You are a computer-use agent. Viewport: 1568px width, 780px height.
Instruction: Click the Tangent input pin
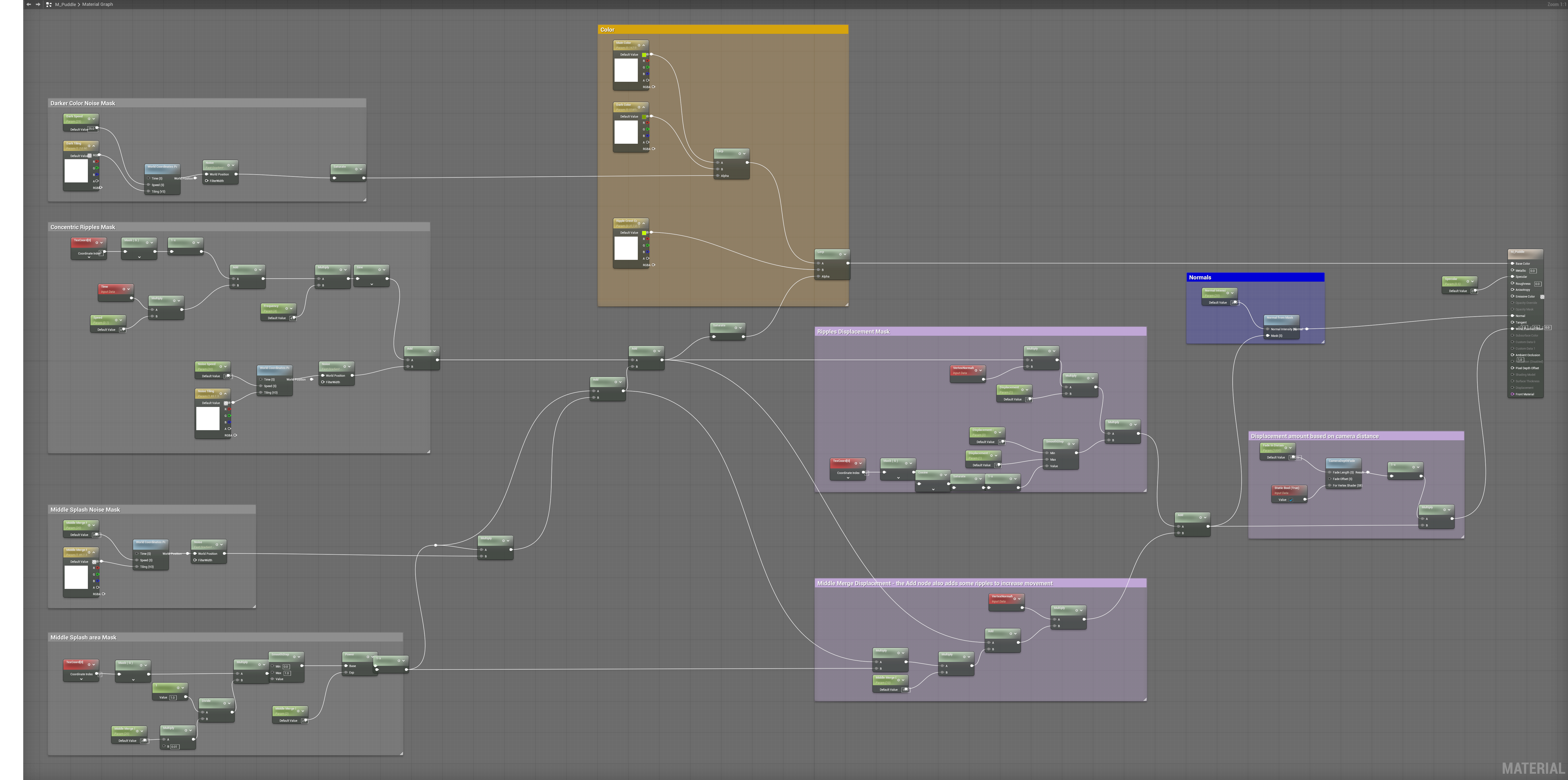click(1513, 322)
